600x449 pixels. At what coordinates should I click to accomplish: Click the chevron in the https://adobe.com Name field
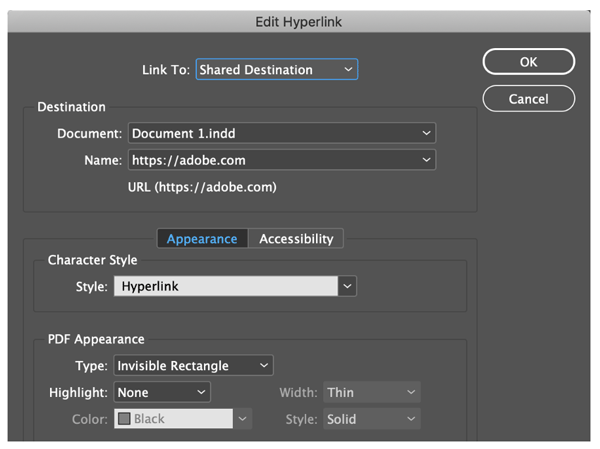coord(427,160)
